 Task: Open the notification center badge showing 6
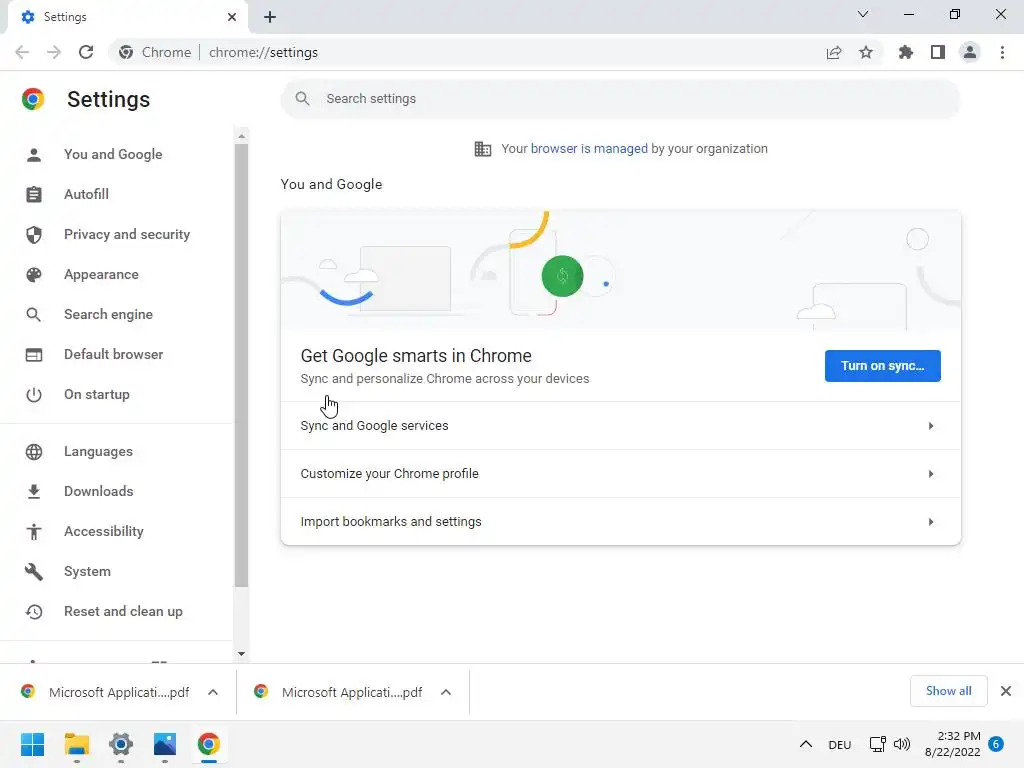(x=996, y=744)
